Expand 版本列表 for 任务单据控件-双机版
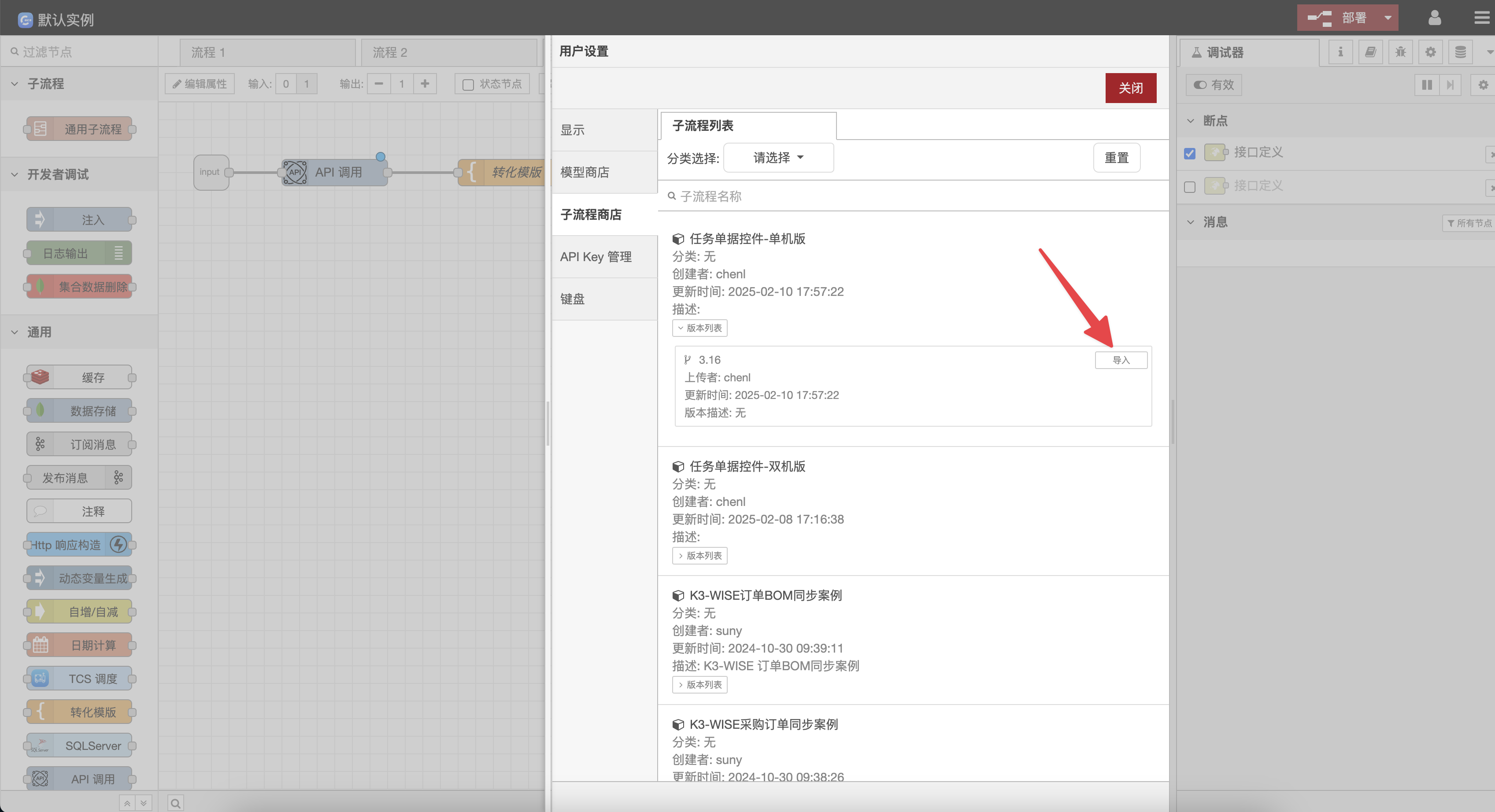 (x=699, y=556)
